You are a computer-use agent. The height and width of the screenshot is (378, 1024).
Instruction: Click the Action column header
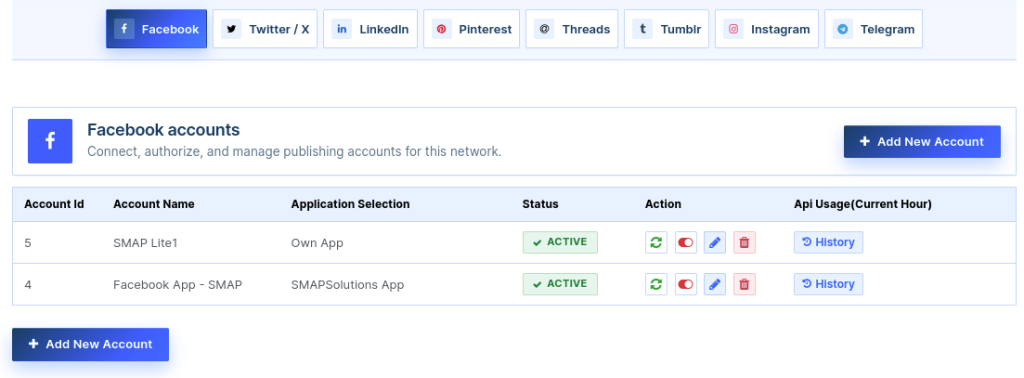(x=663, y=204)
